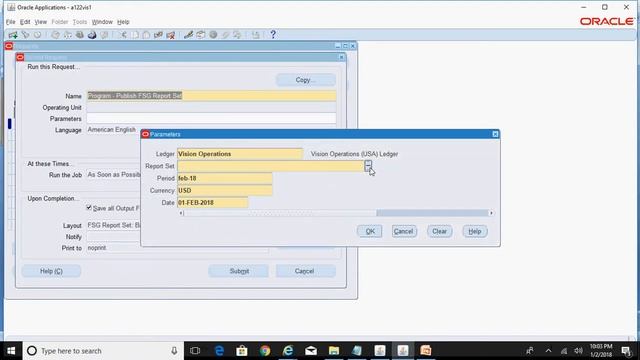Open the Window menu
Viewport: 640px width, 360px height.
(x=102, y=22)
